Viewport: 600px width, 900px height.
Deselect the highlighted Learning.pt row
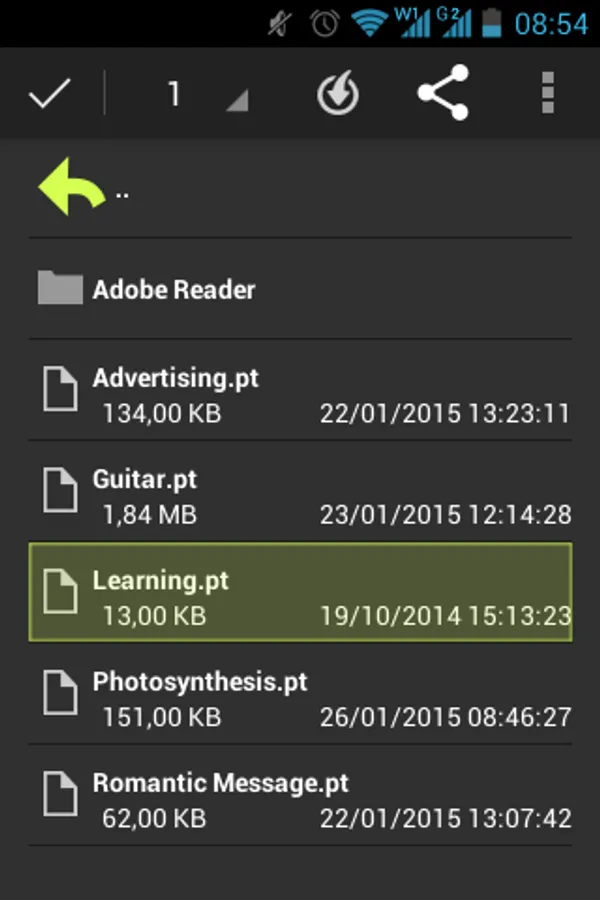tap(300, 592)
